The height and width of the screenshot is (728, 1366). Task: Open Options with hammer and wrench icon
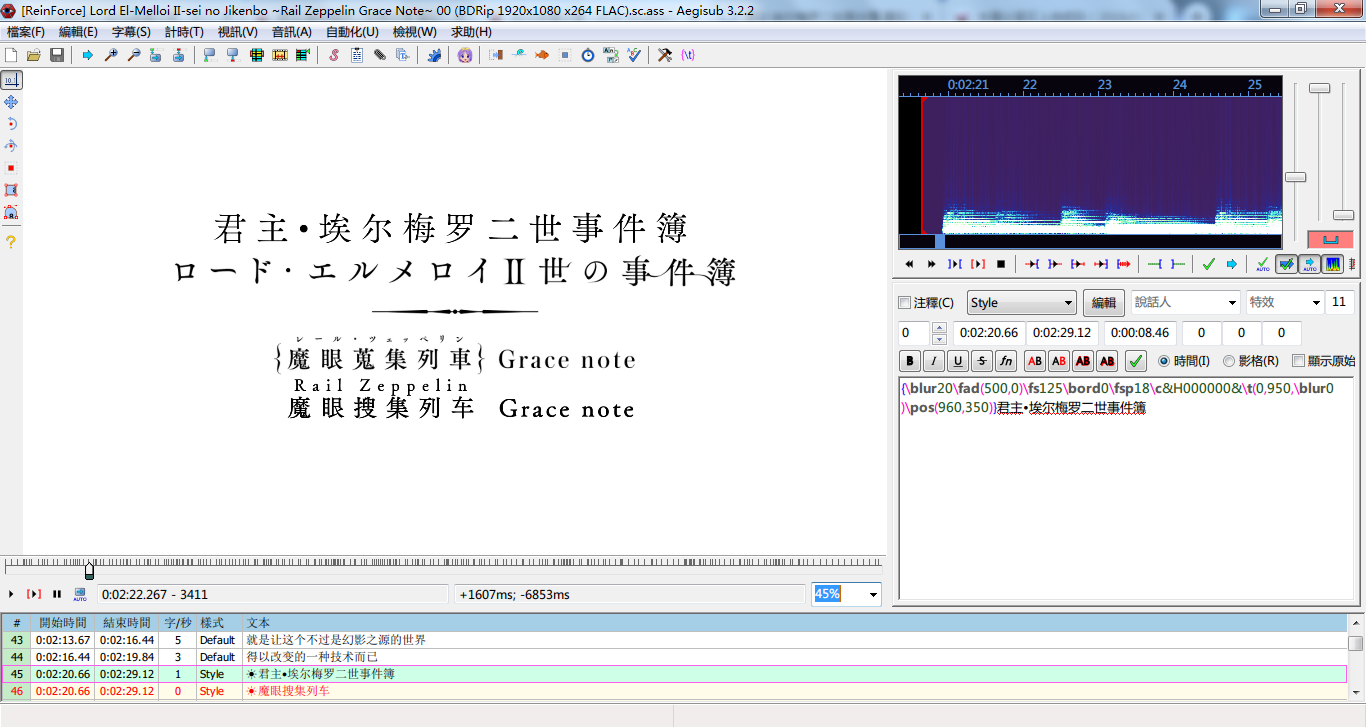pos(665,55)
